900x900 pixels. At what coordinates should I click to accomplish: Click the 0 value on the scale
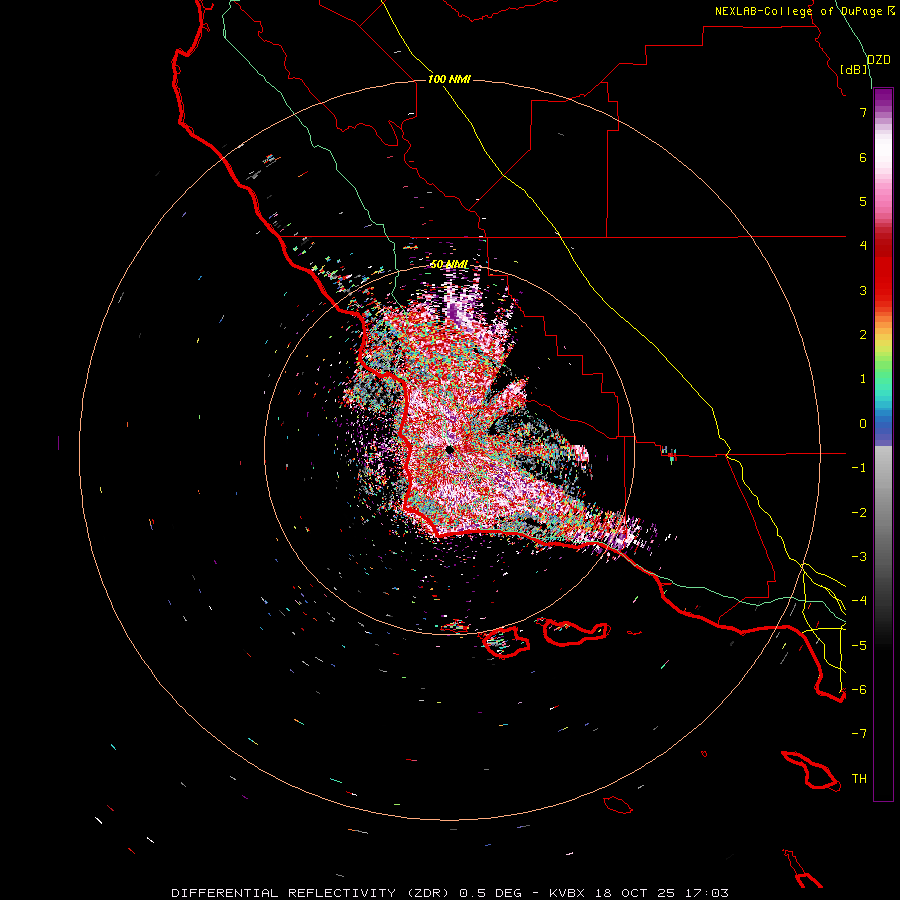point(863,424)
